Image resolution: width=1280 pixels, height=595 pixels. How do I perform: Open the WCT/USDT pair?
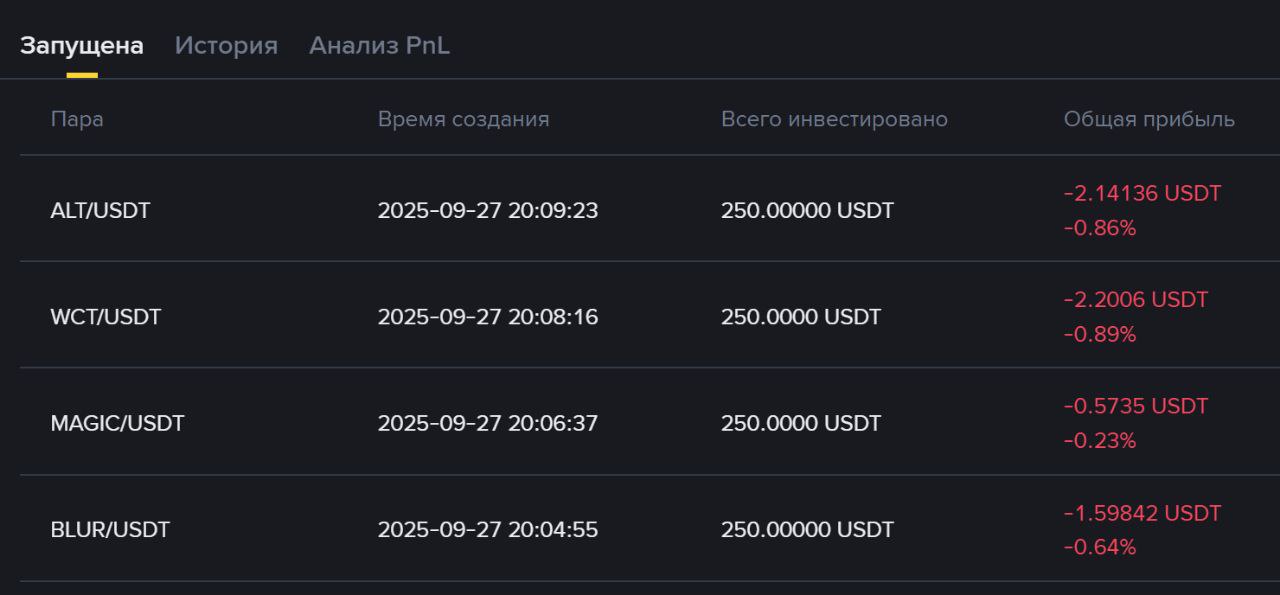[105, 318]
